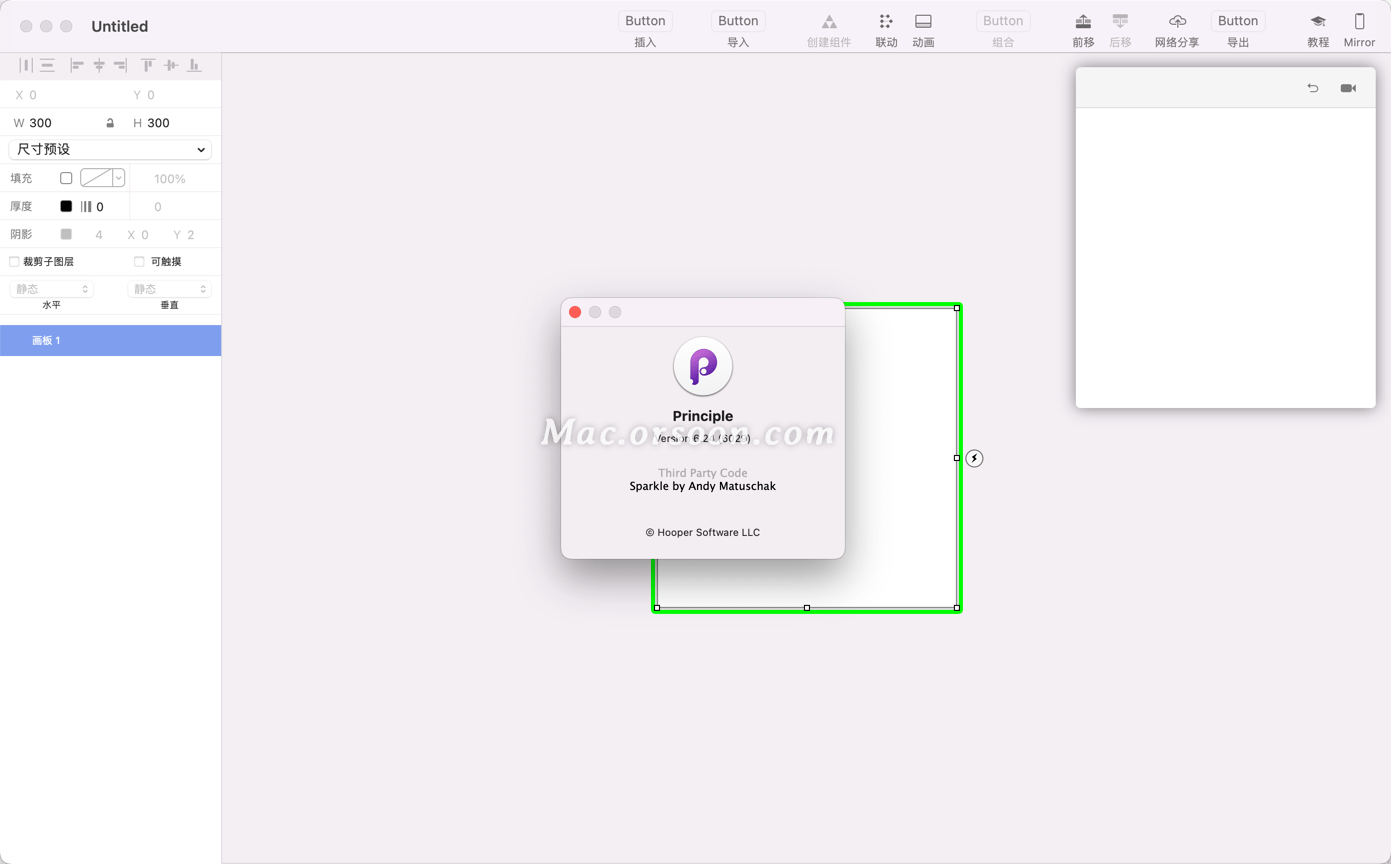Click the 前移 bring forward icon
1391x864 pixels.
click(1083, 21)
